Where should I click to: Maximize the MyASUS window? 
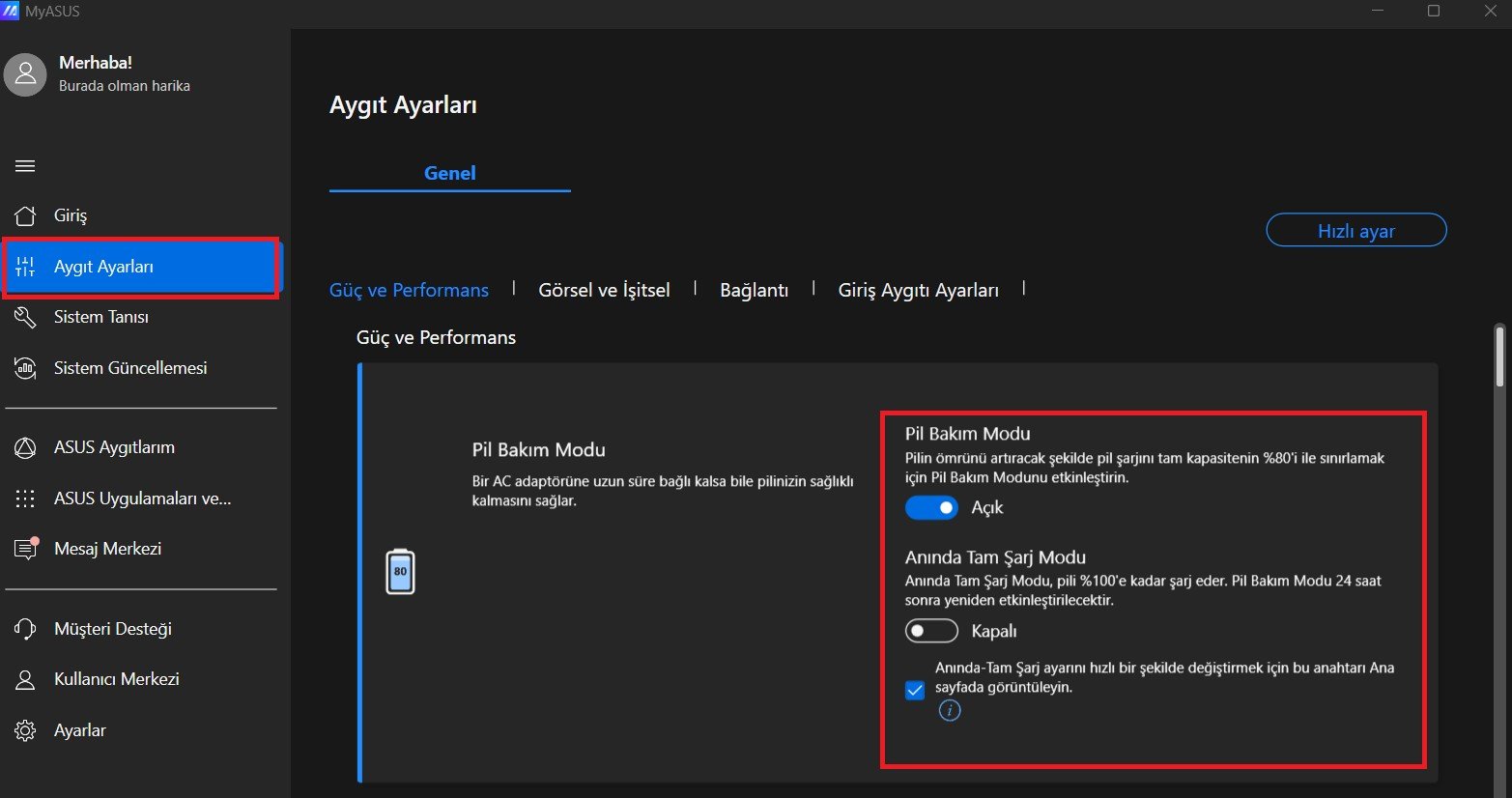pyautogui.click(x=1434, y=11)
